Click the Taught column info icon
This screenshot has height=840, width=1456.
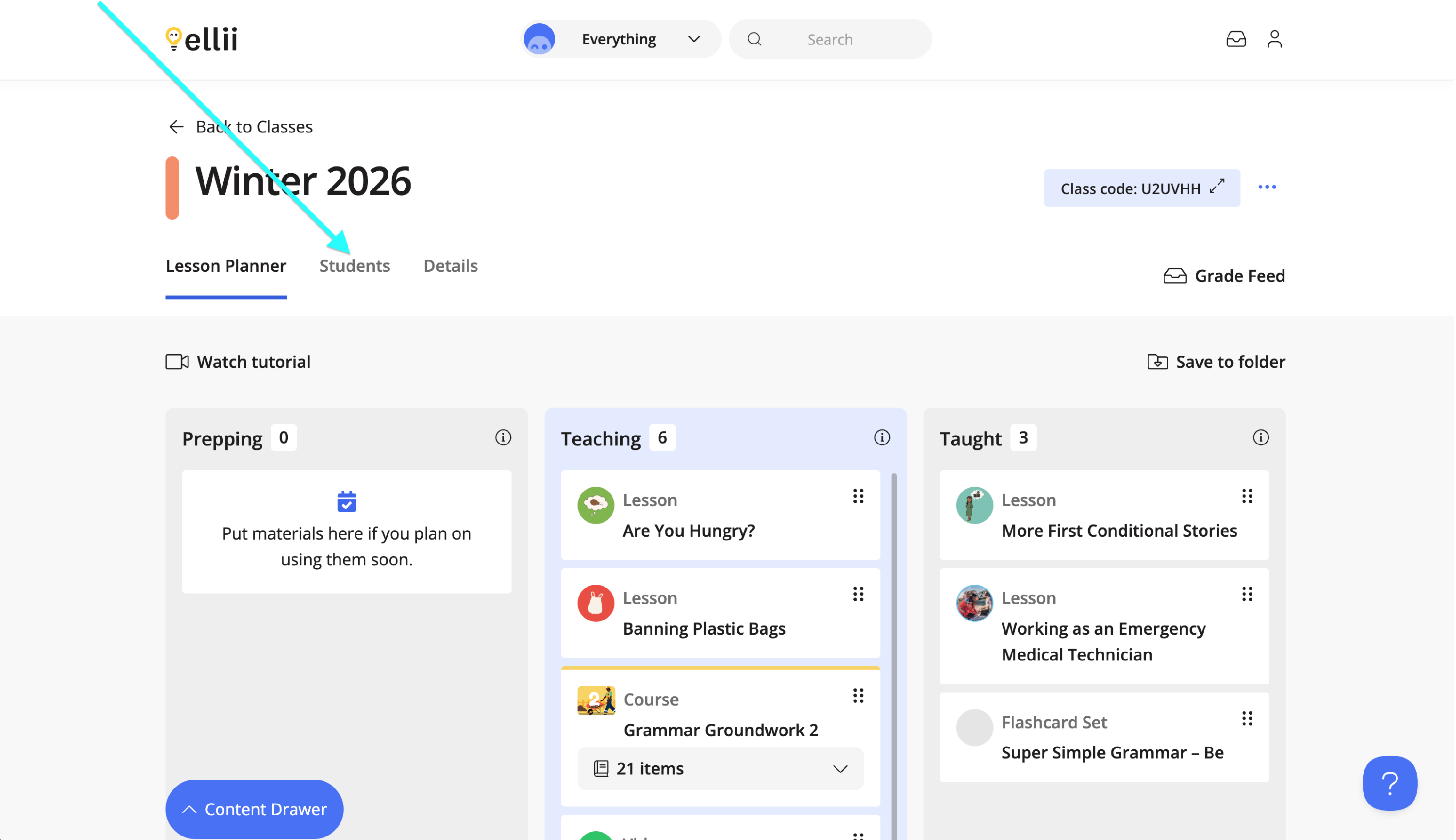[x=1260, y=438]
